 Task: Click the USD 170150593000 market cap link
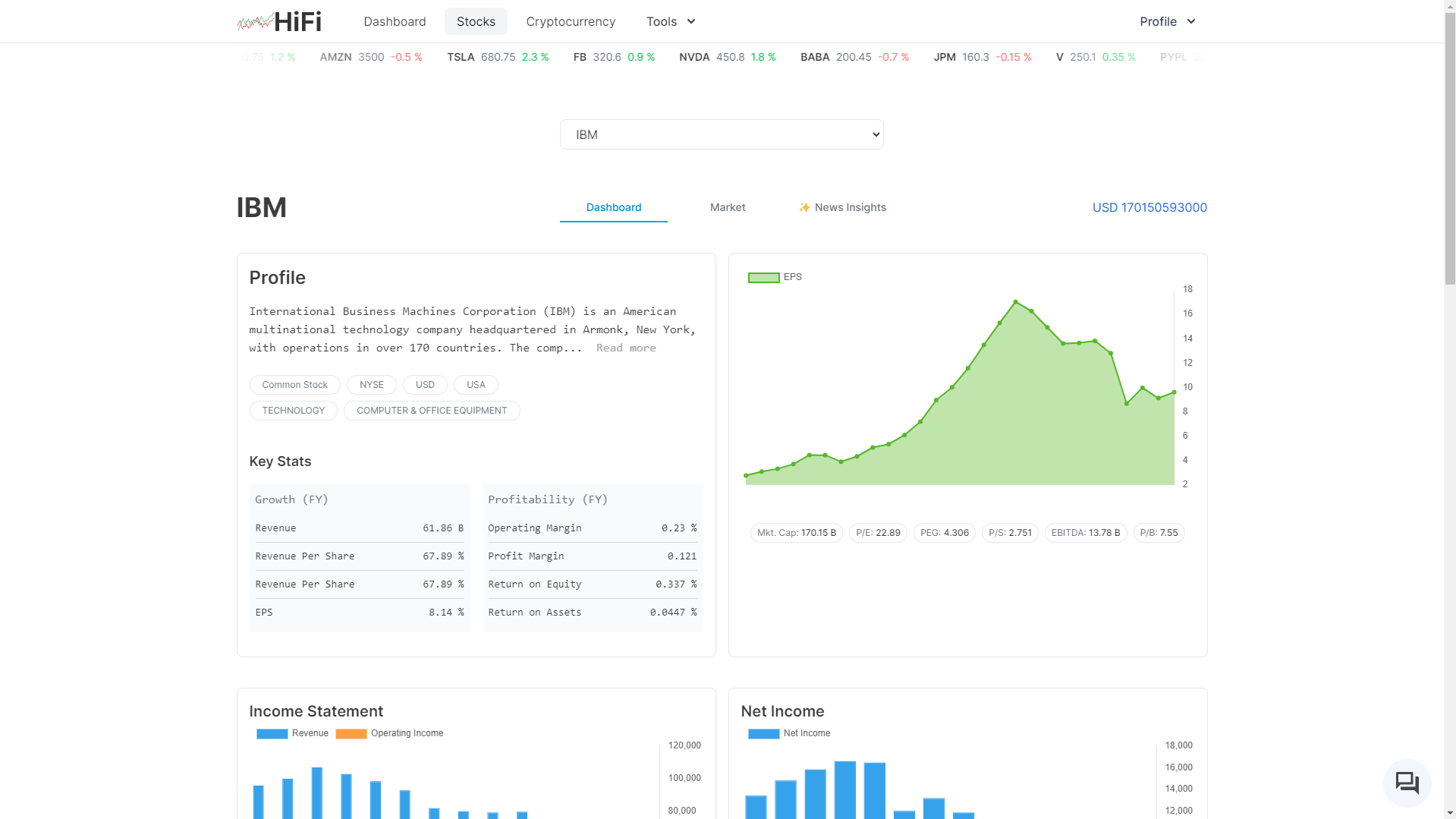(x=1149, y=207)
